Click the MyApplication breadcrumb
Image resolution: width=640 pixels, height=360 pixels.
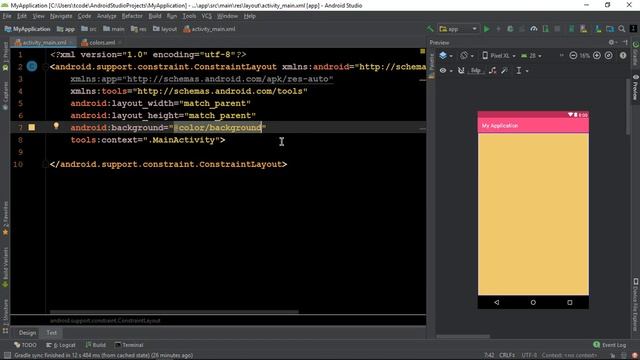(28, 29)
